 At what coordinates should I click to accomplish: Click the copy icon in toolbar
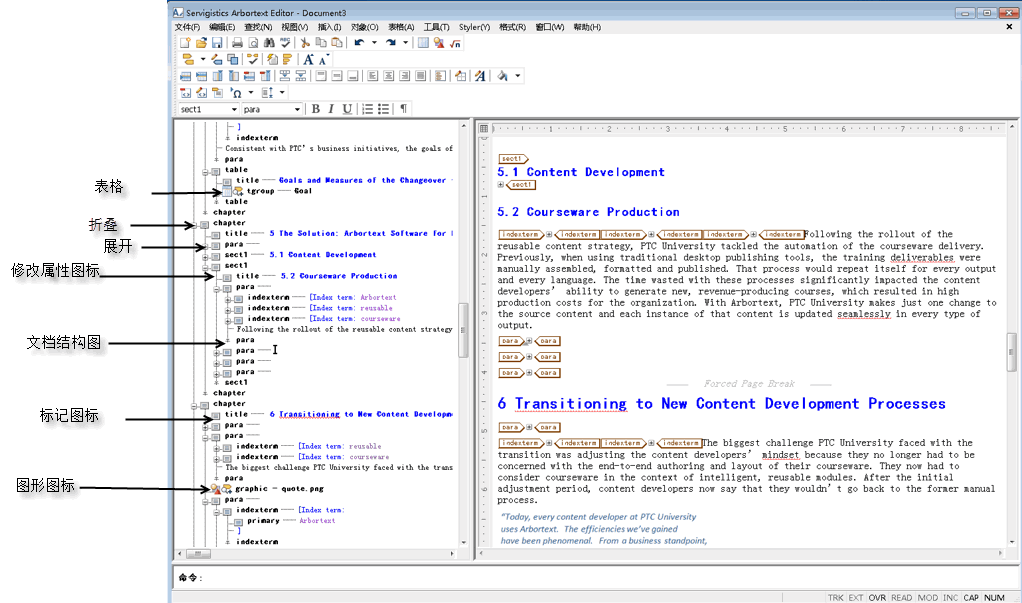tap(321, 43)
